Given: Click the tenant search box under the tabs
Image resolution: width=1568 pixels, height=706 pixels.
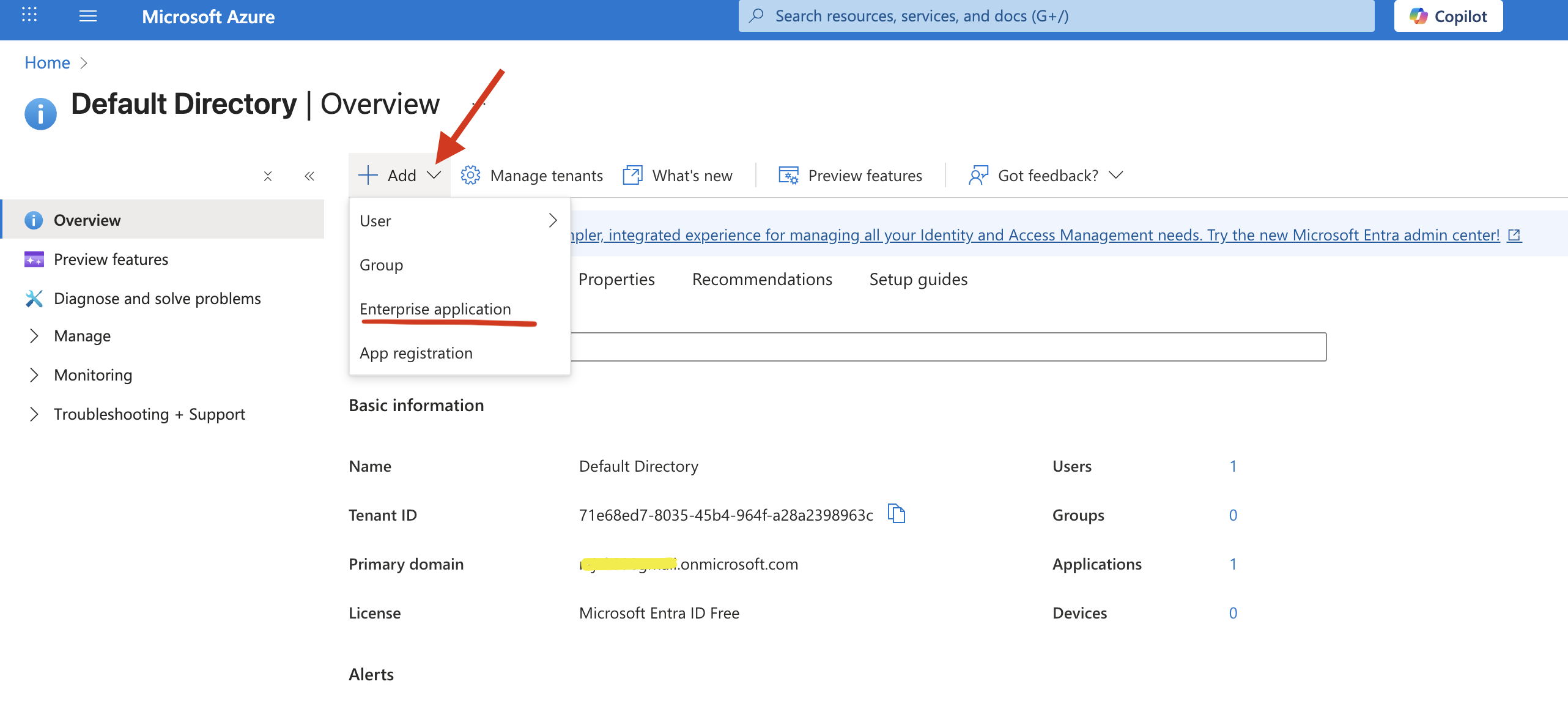Looking at the screenshot, I should point(948,347).
